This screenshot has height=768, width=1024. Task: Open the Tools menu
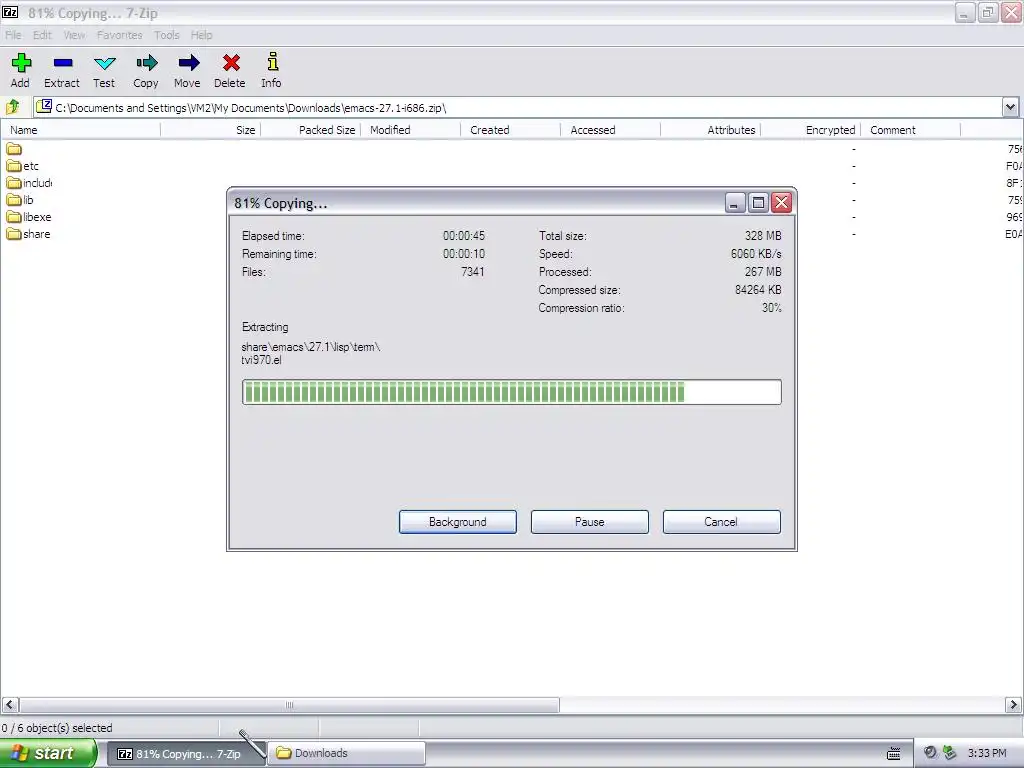pos(167,35)
